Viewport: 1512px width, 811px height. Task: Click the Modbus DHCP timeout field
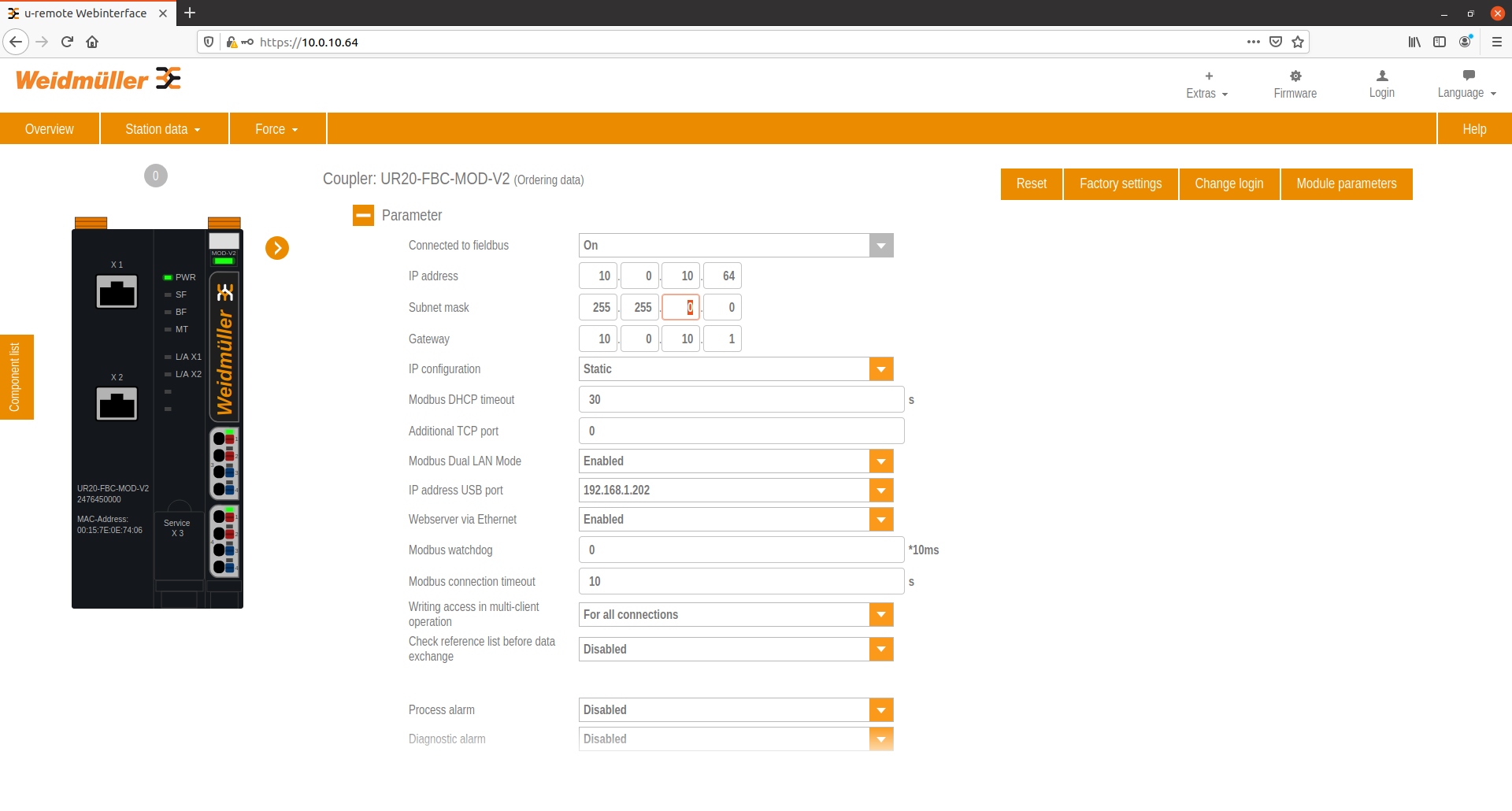[x=740, y=400]
